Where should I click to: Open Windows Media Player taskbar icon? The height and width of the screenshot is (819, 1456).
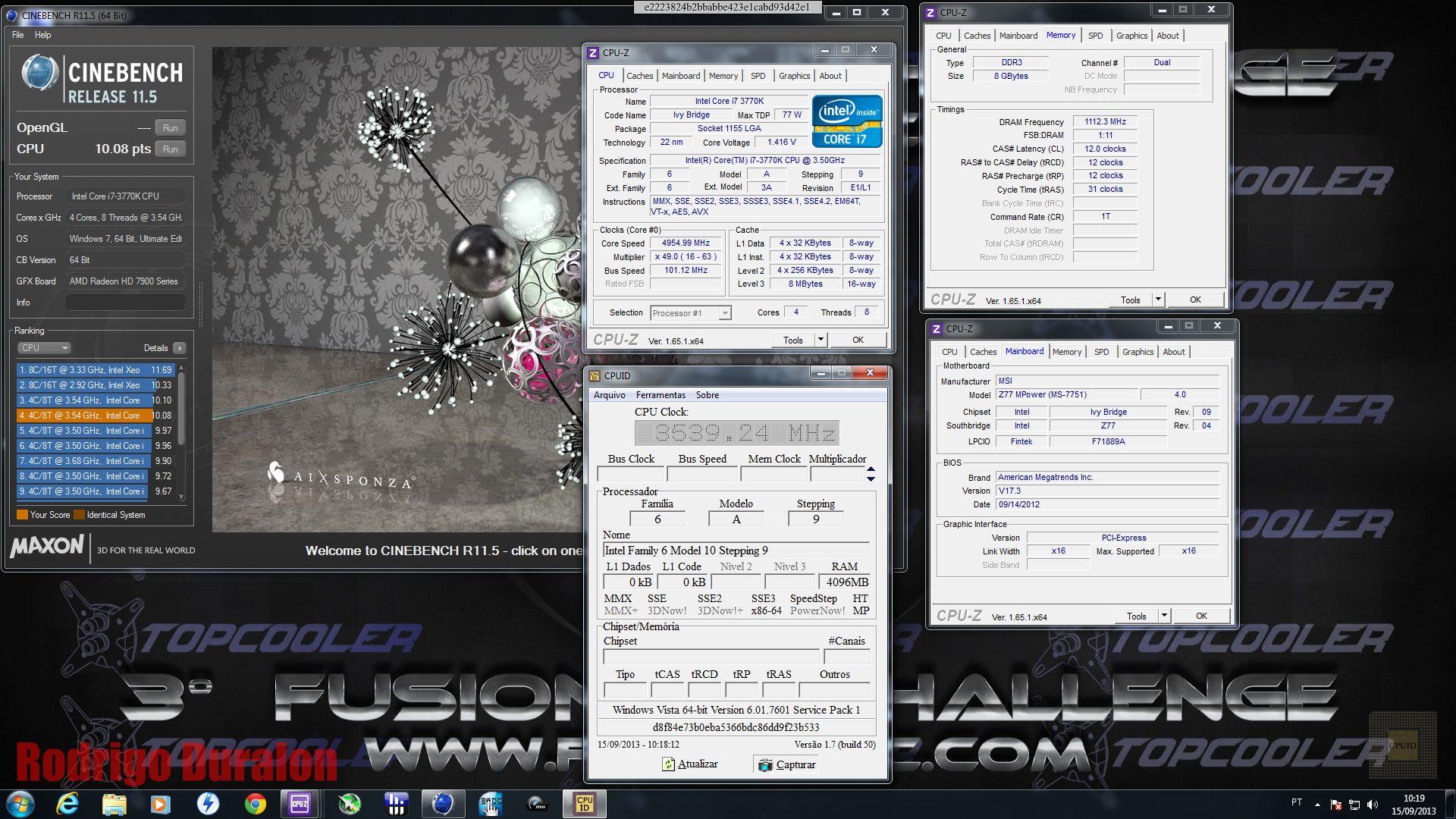pos(160,804)
